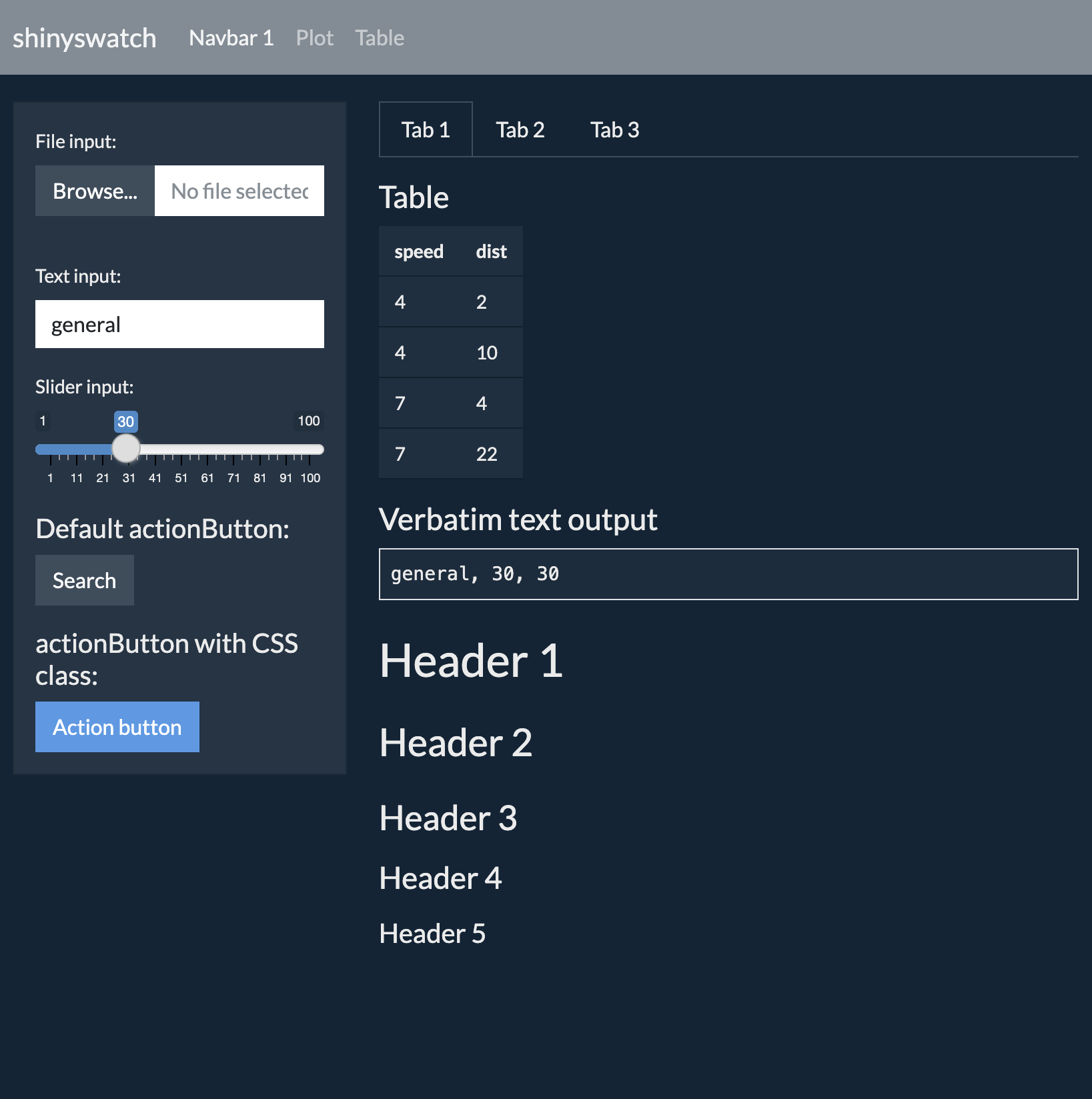Click the verbatim output box 'general, 30, 30'

coord(728,574)
